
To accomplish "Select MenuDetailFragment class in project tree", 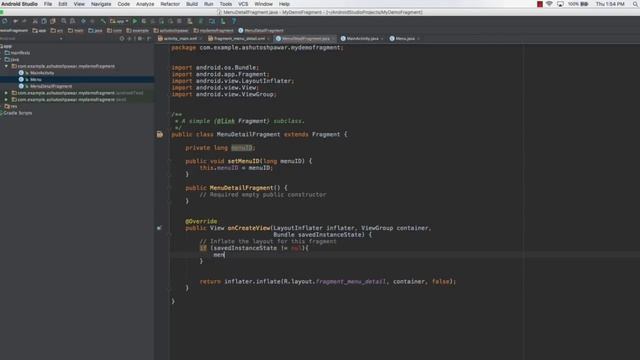I will (45, 86).
